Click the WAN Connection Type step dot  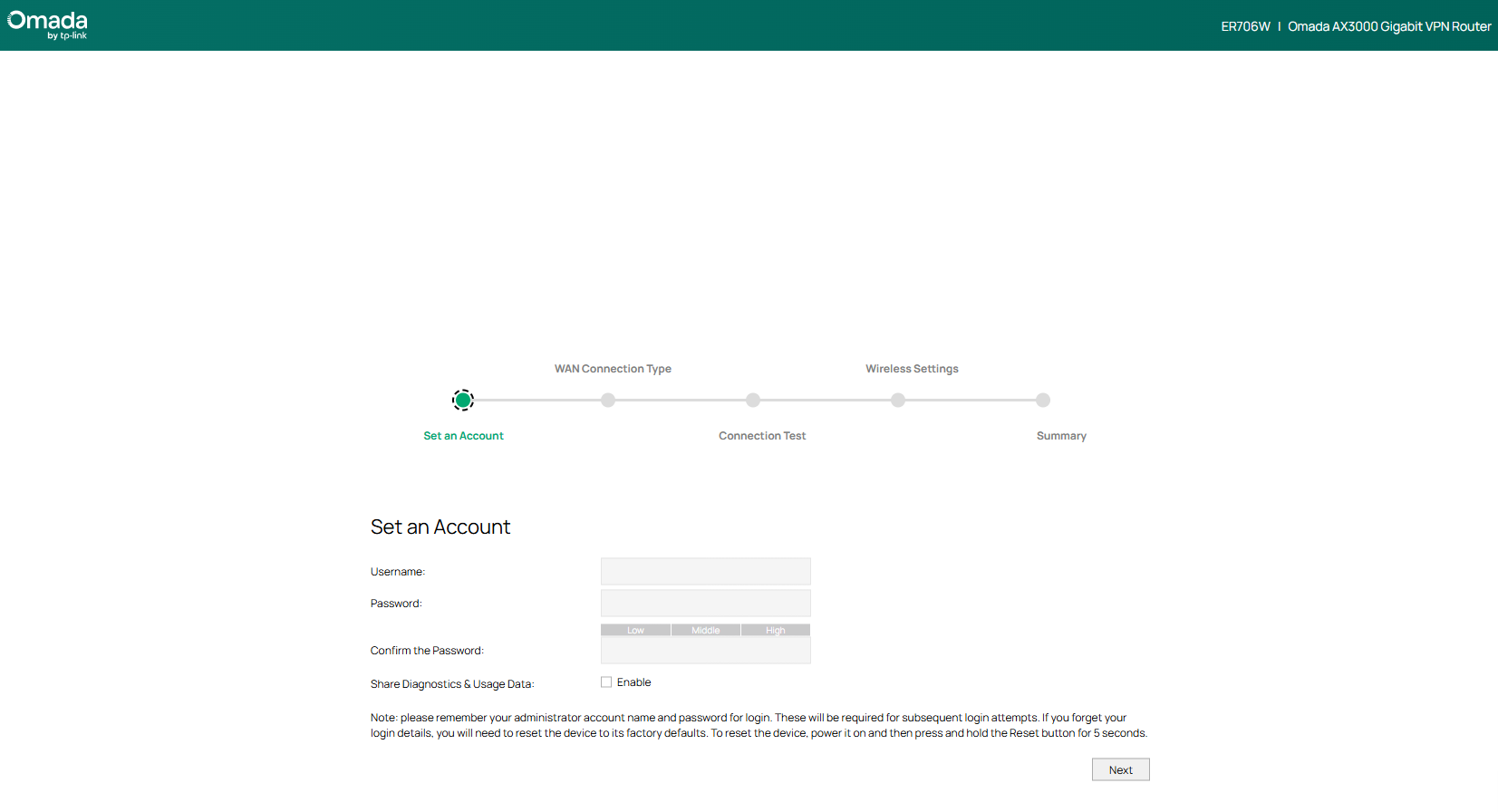point(608,400)
